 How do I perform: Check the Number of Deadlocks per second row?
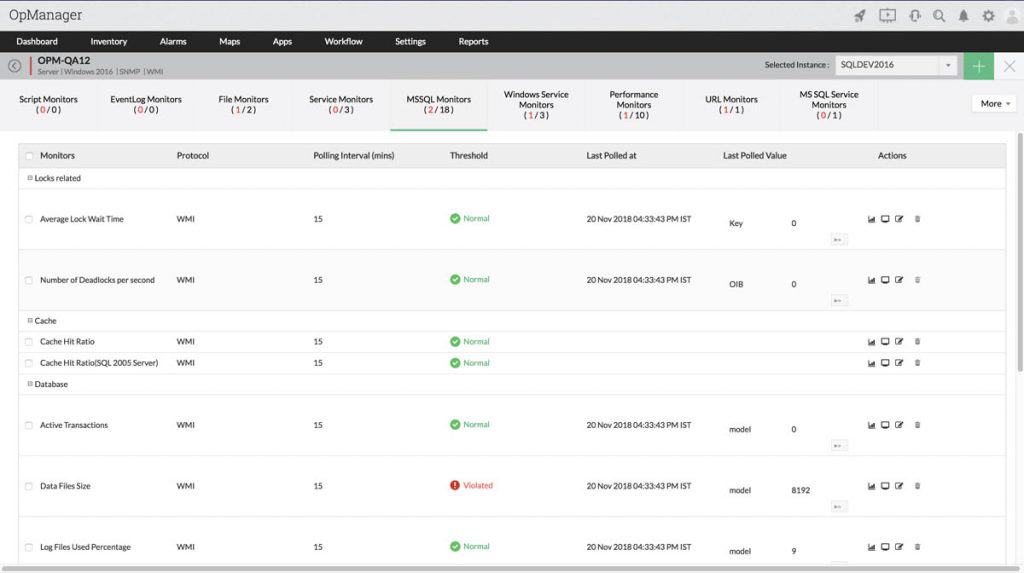29,280
